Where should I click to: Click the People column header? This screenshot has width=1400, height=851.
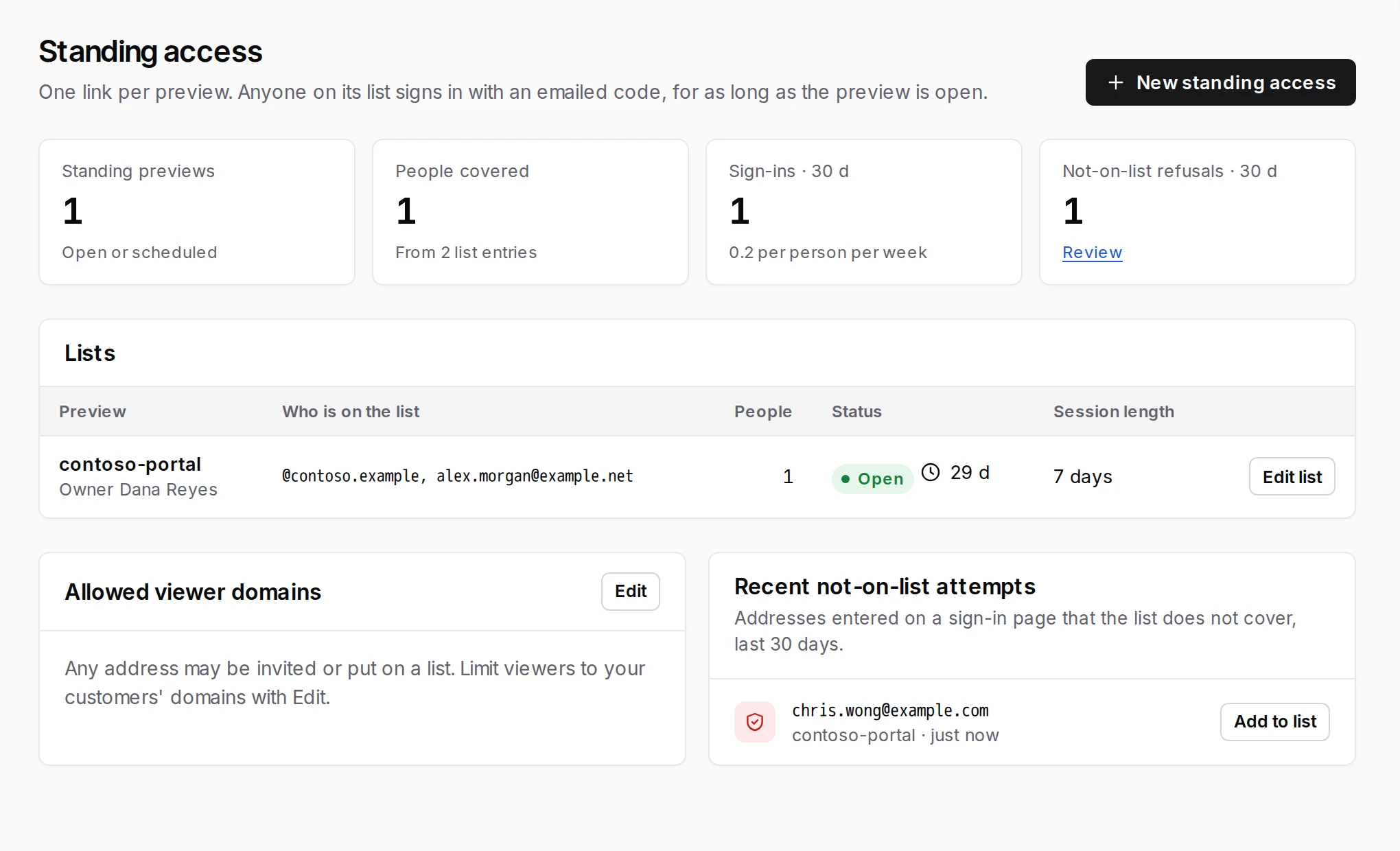[x=762, y=411]
